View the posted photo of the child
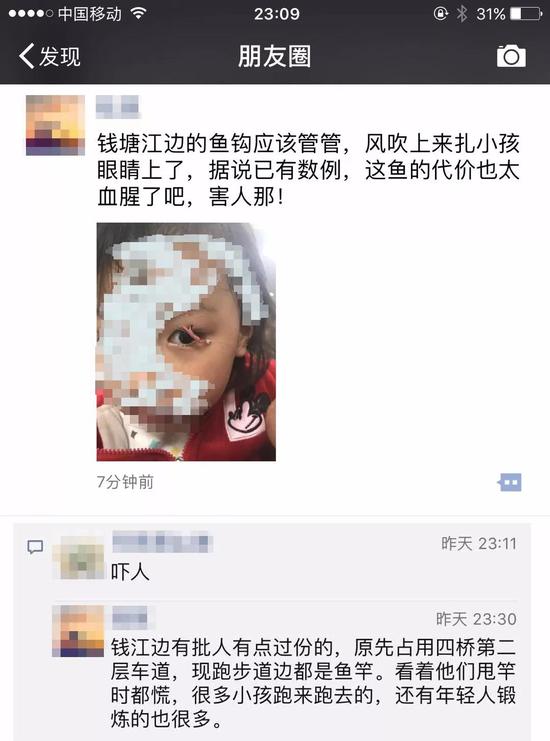The height and width of the screenshot is (741, 550). pyautogui.click(x=186, y=342)
